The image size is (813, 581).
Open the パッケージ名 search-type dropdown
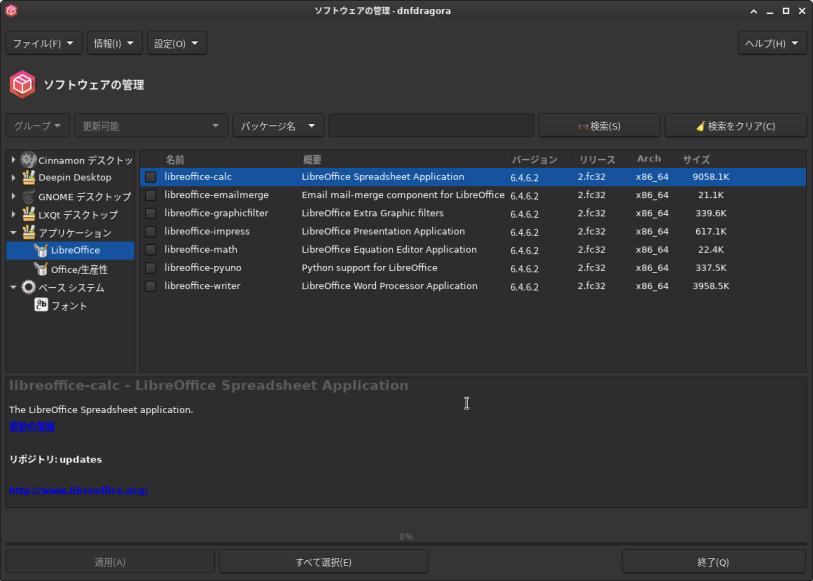coord(278,126)
